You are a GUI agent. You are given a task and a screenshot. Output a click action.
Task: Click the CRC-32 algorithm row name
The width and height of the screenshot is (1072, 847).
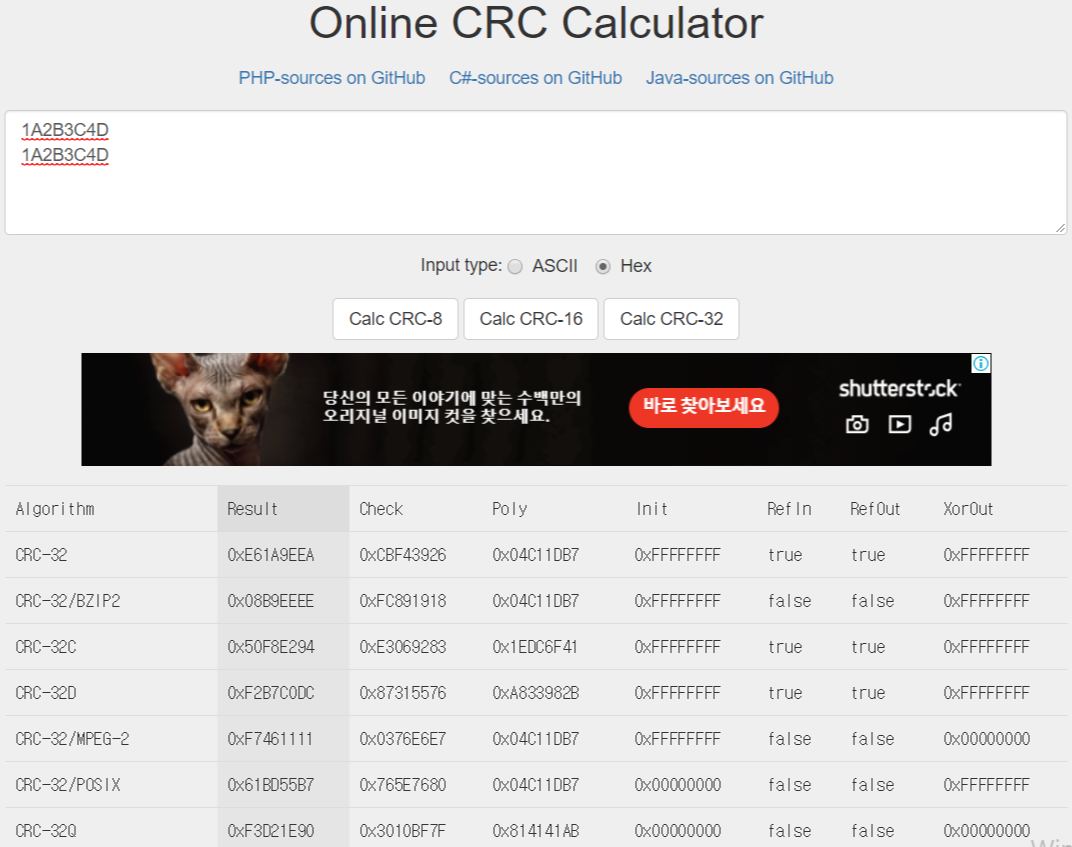41,554
